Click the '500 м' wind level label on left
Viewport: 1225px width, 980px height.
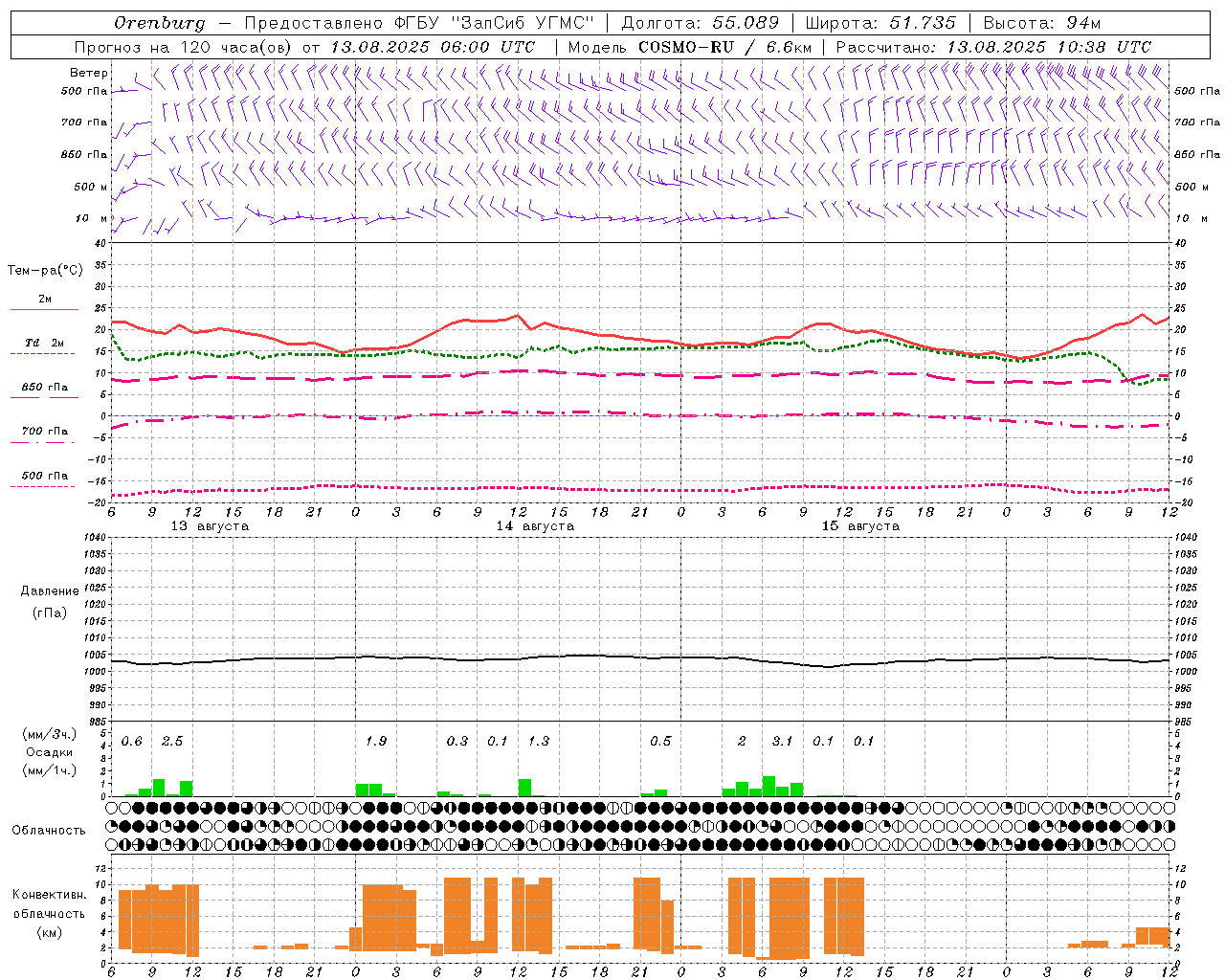pyautogui.click(x=91, y=187)
